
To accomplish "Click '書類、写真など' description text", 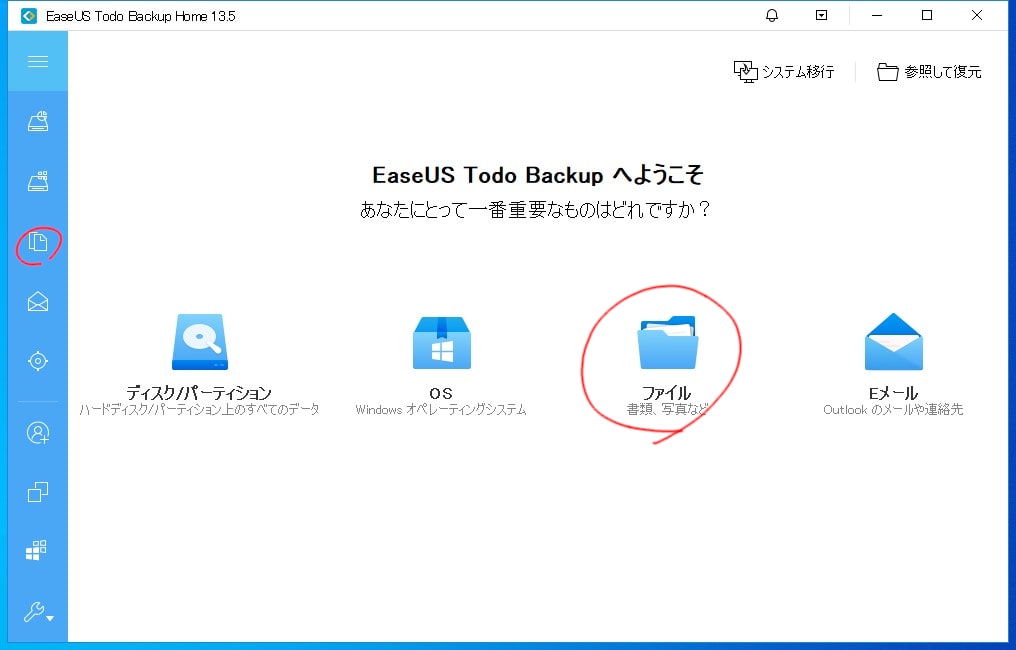I will 667,410.
